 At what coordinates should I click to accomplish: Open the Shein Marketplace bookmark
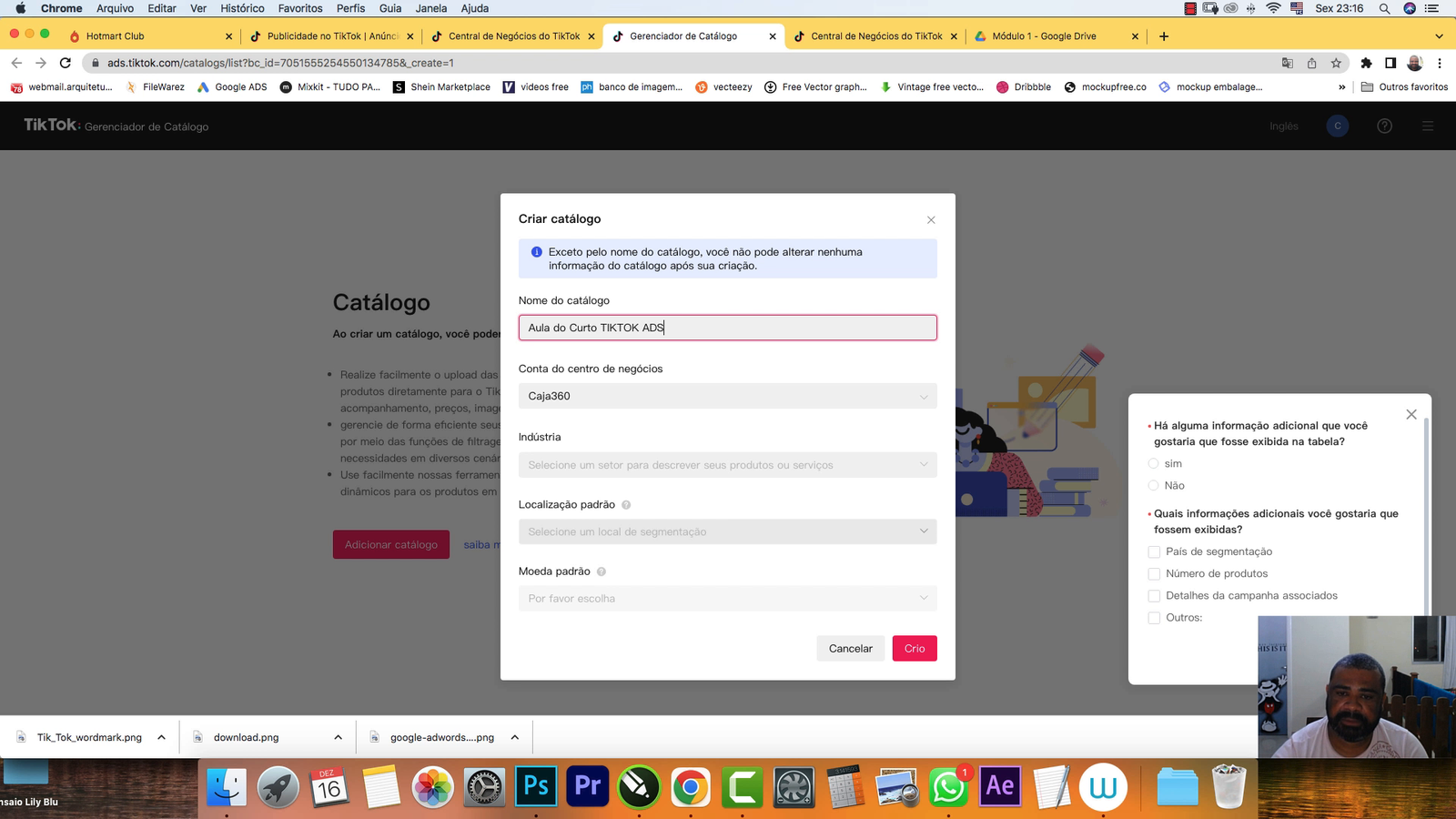(x=442, y=87)
